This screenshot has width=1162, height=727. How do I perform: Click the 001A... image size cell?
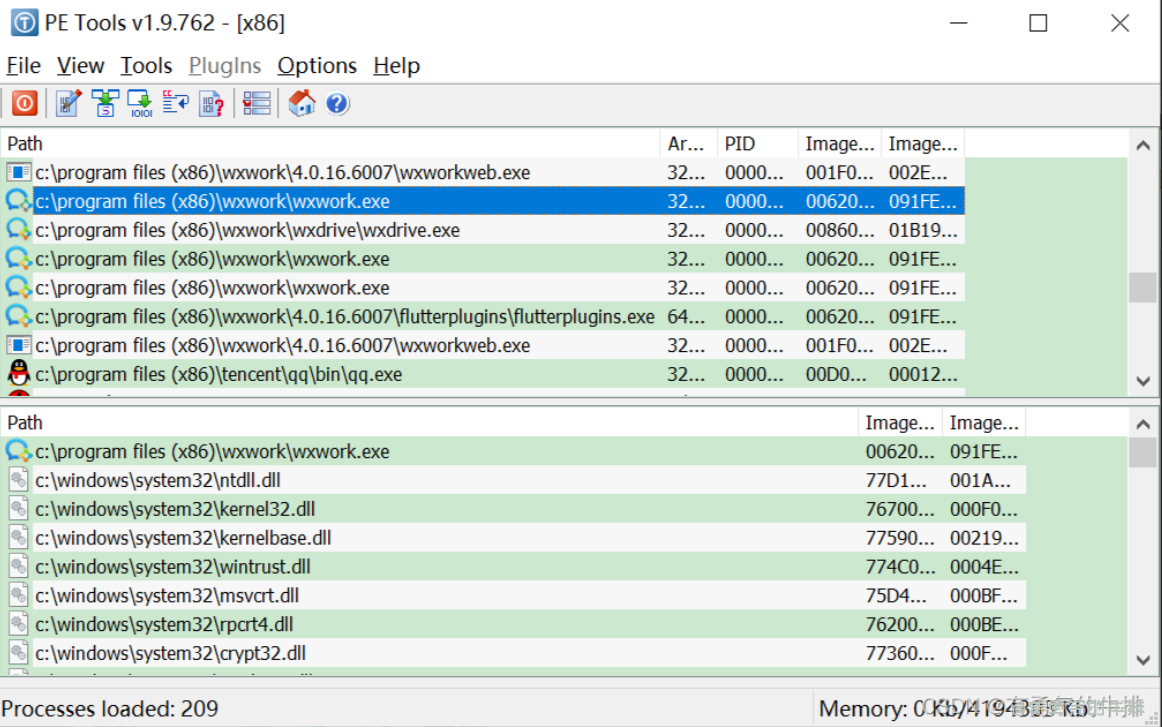pos(980,480)
